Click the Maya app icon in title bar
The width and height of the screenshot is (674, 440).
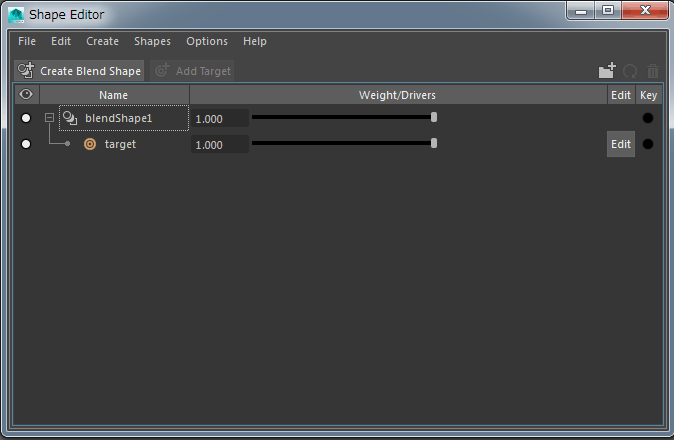coord(16,14)
